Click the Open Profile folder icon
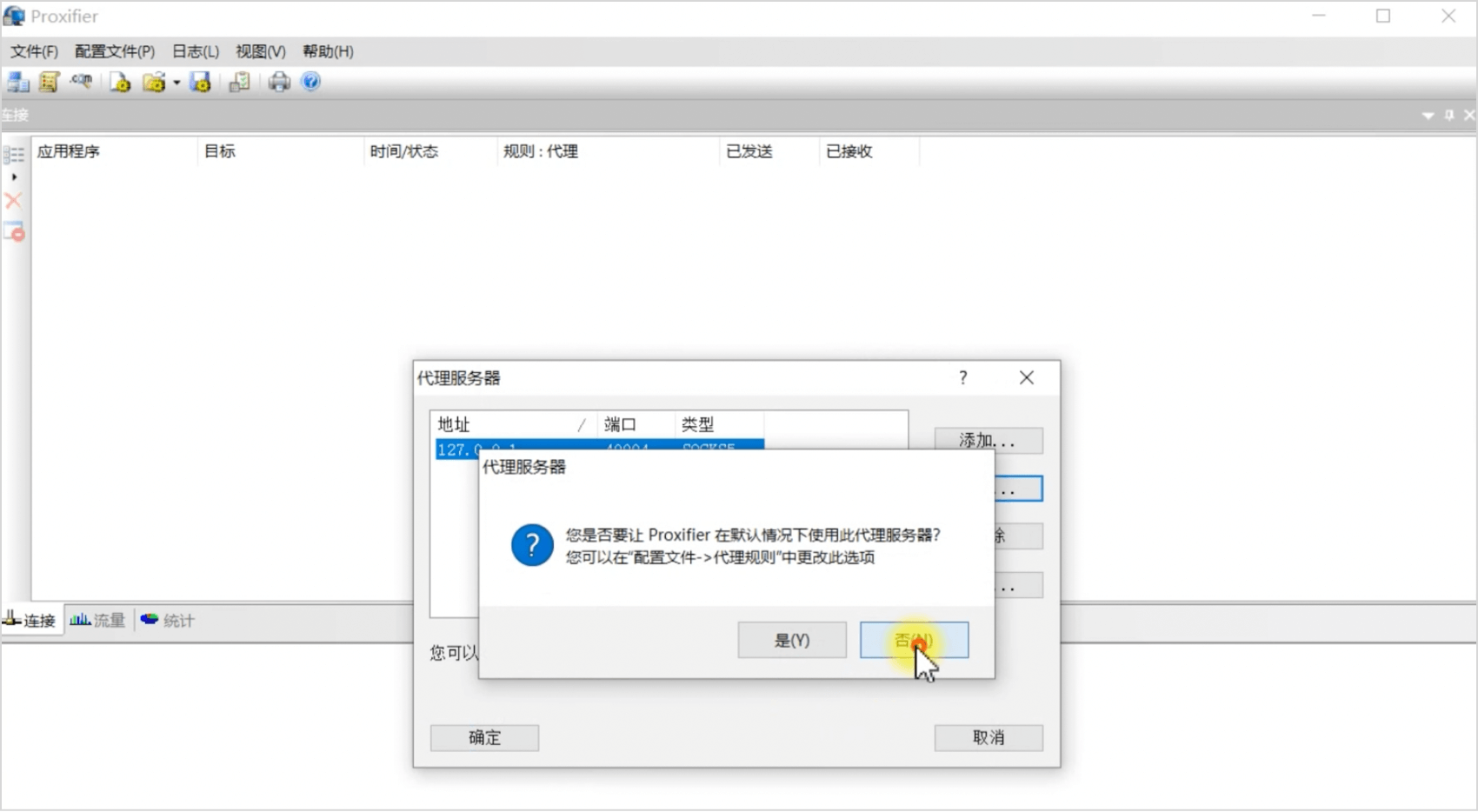Viewport: 1478px width, 812px height. pos(154,82)
